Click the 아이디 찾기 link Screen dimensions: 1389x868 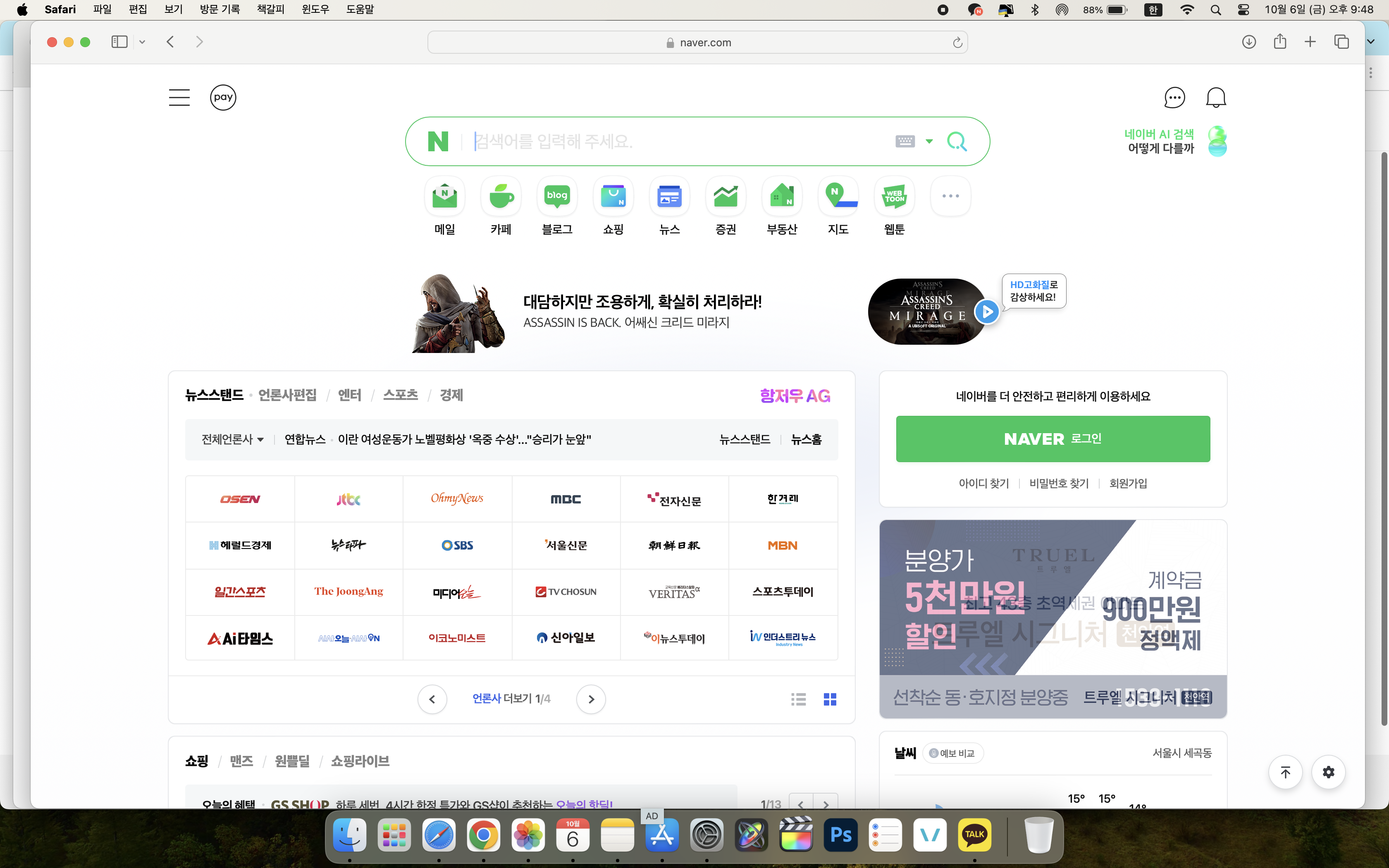point(984,483)
